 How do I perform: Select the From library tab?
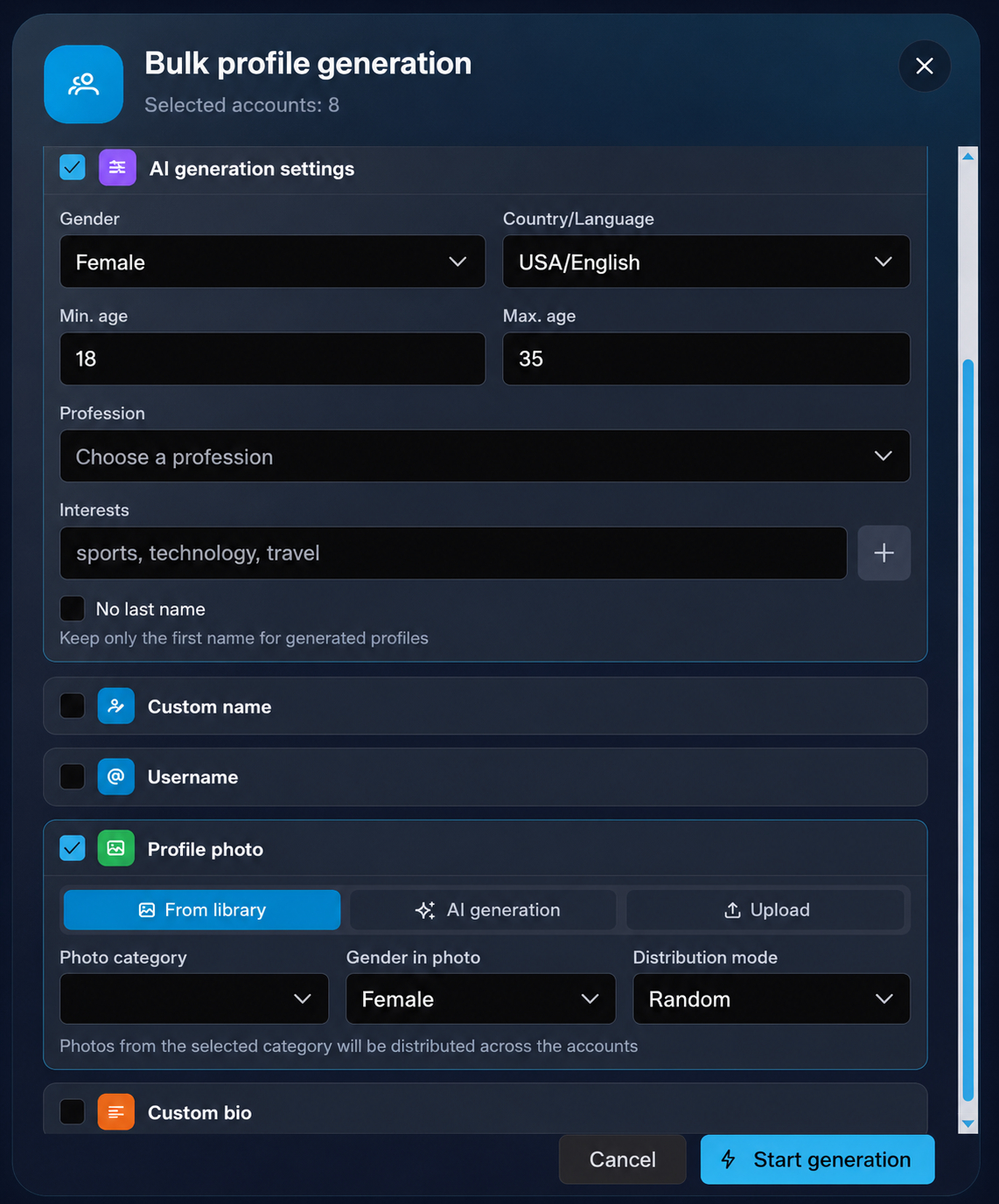pyautogui.click(x=202, y=909)
